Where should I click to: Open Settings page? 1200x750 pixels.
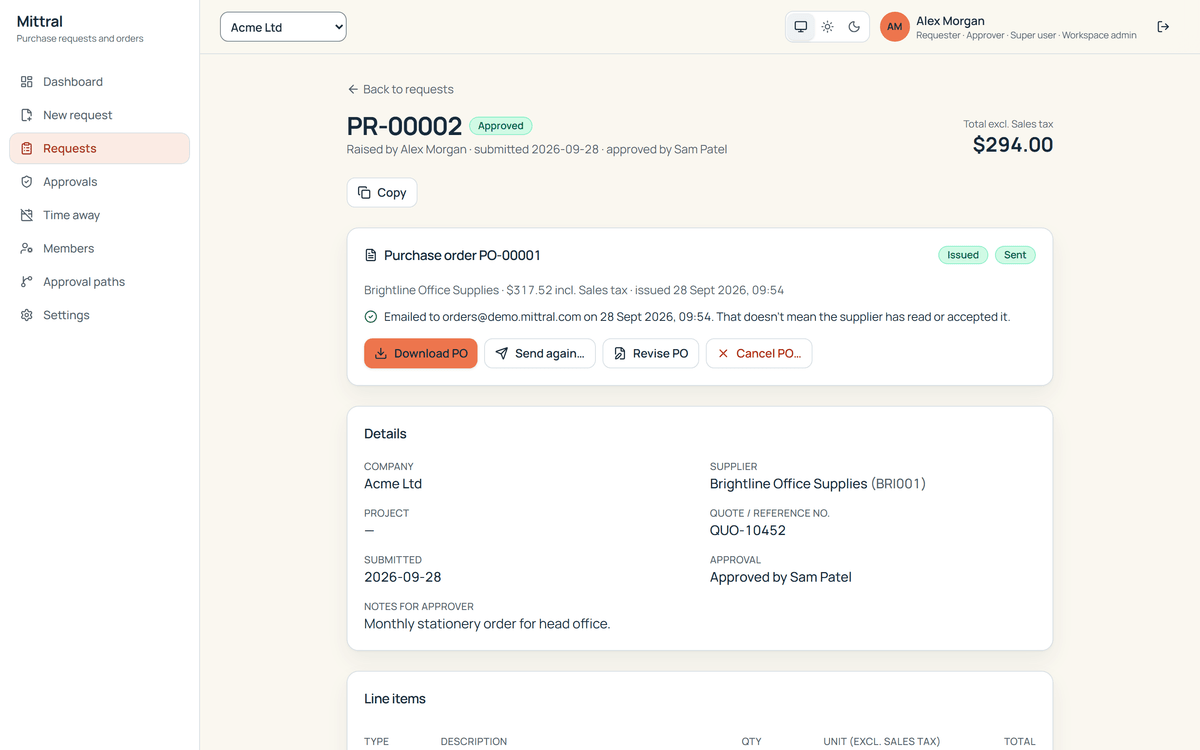click(x=100, y=315)
